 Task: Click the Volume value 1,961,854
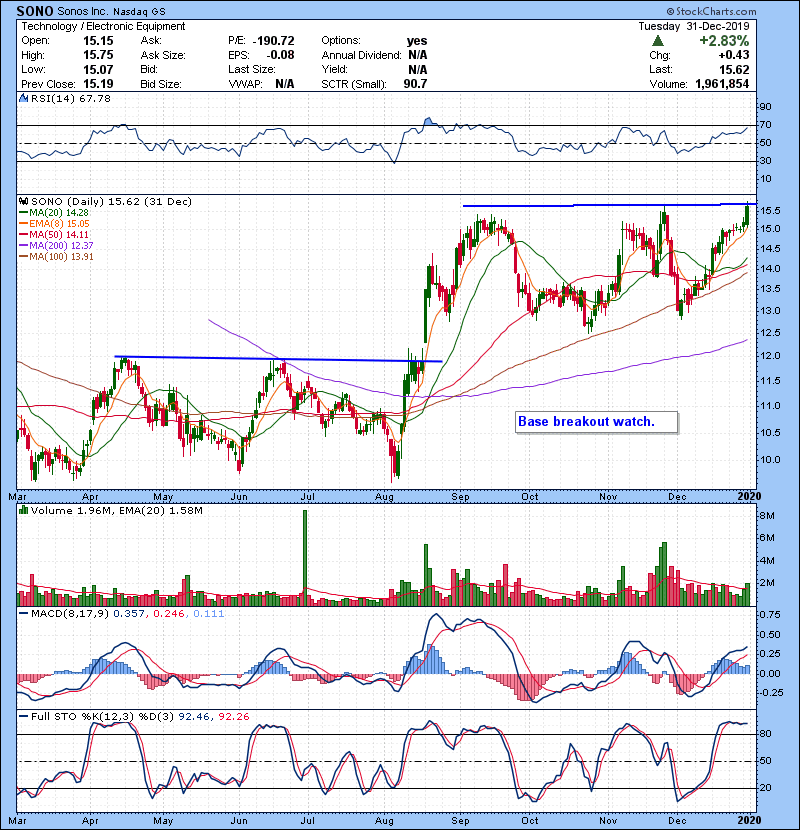point(722,84)
